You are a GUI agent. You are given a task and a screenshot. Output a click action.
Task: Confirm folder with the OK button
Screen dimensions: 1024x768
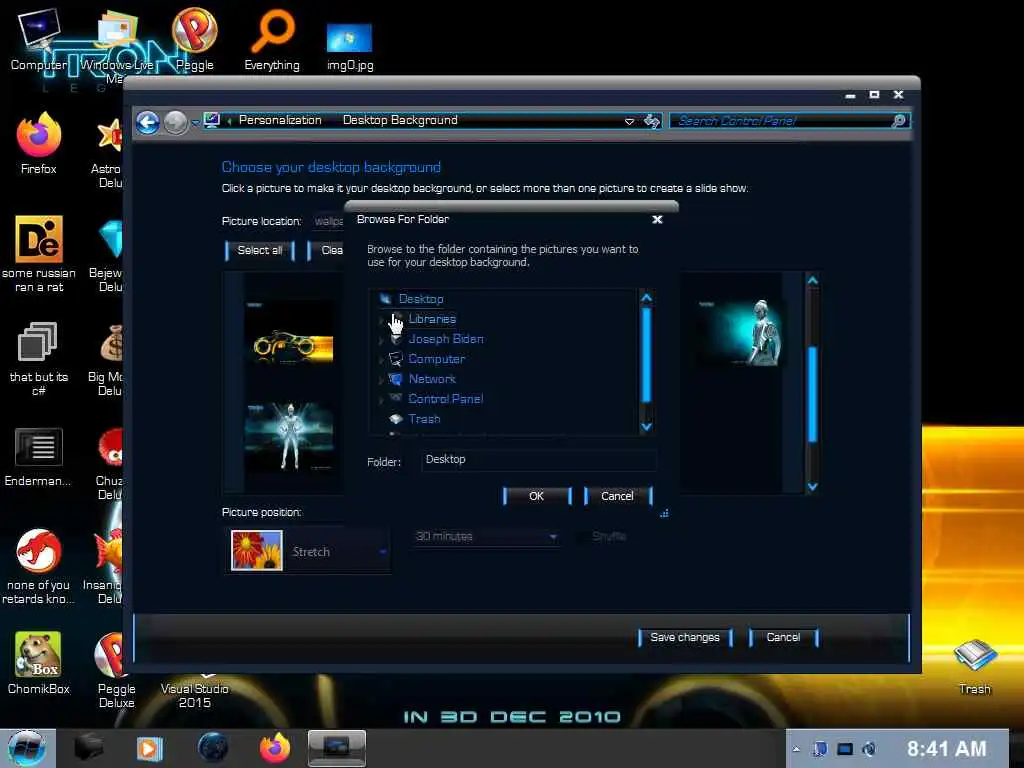click(537, 496)
